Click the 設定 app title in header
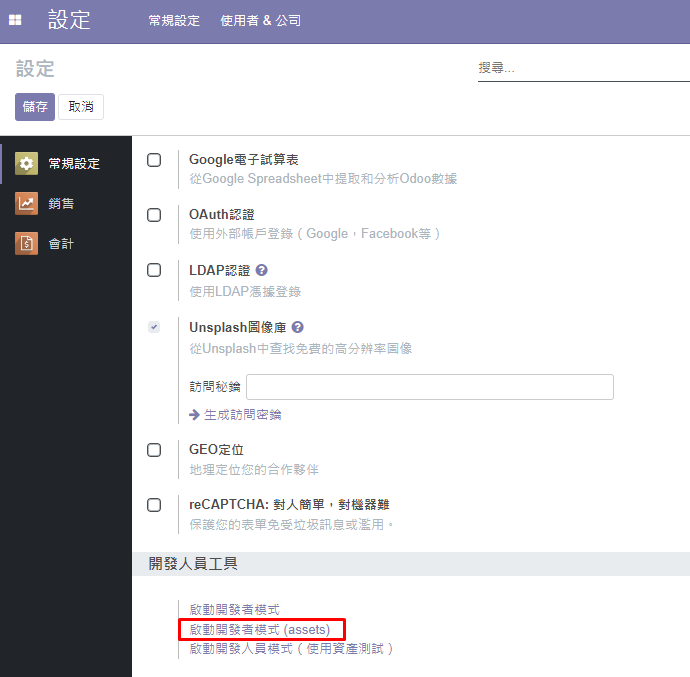 (x=69, y=20)
